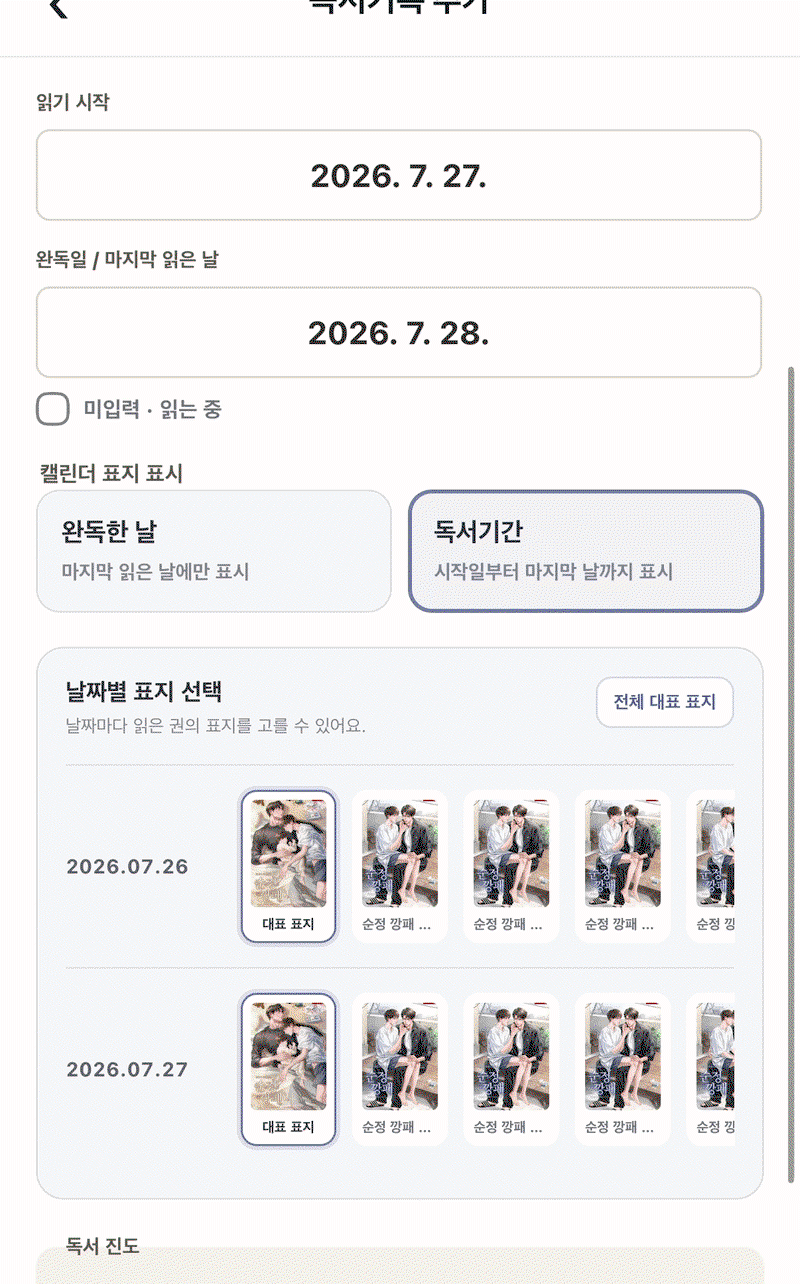This screenshot has height=1284, width=800.
Task: Pick third 순정 깡패 cover for 2026.07.27
Action: [x=622, y=1069]
